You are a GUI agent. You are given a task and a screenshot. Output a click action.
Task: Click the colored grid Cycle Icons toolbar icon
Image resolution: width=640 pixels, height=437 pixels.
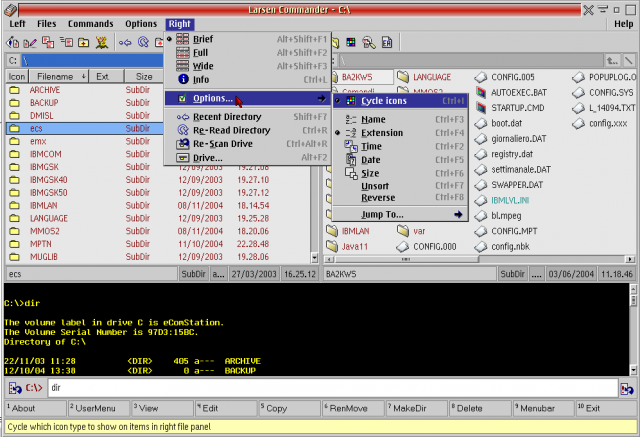click(x=351, y=42)
